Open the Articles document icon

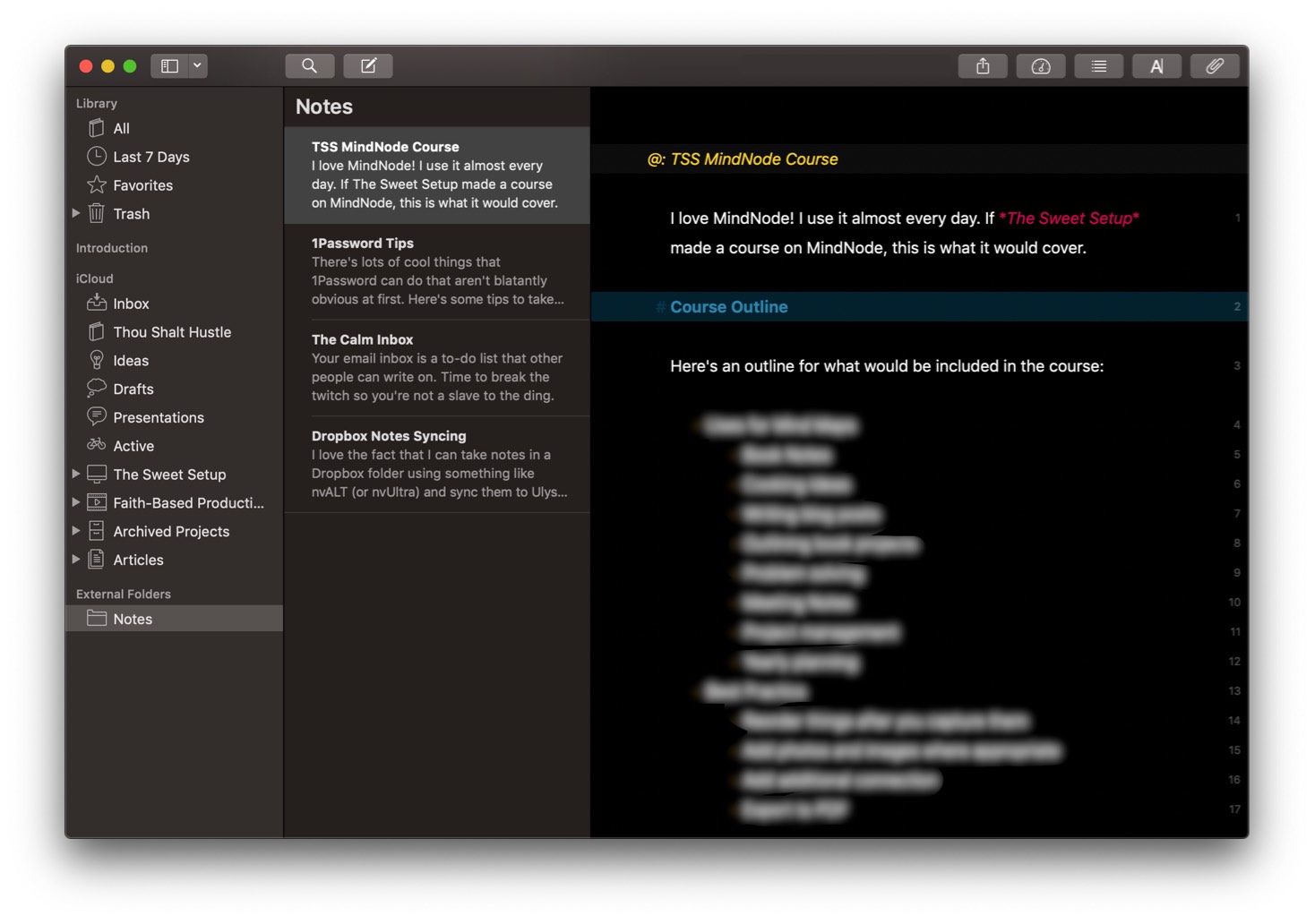coord(97,560)
